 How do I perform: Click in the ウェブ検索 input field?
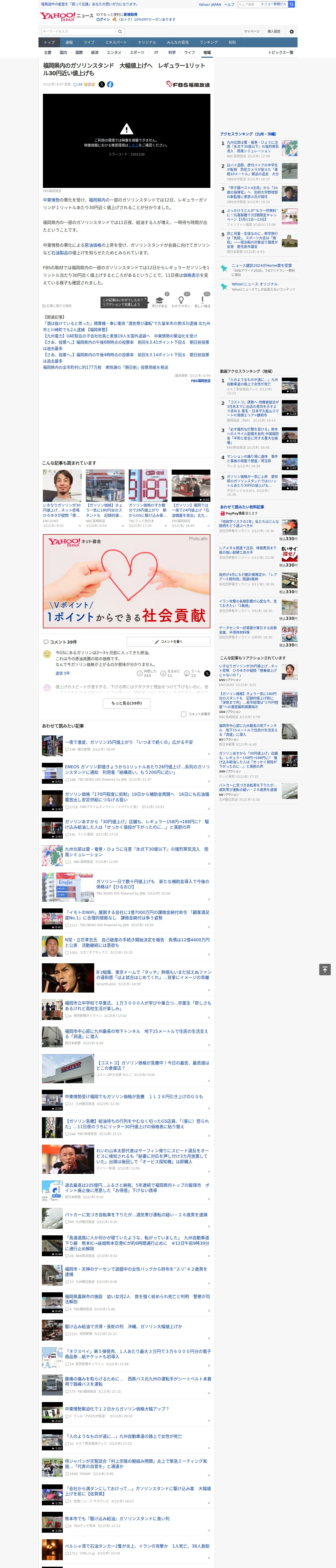[x=249, y=4]
